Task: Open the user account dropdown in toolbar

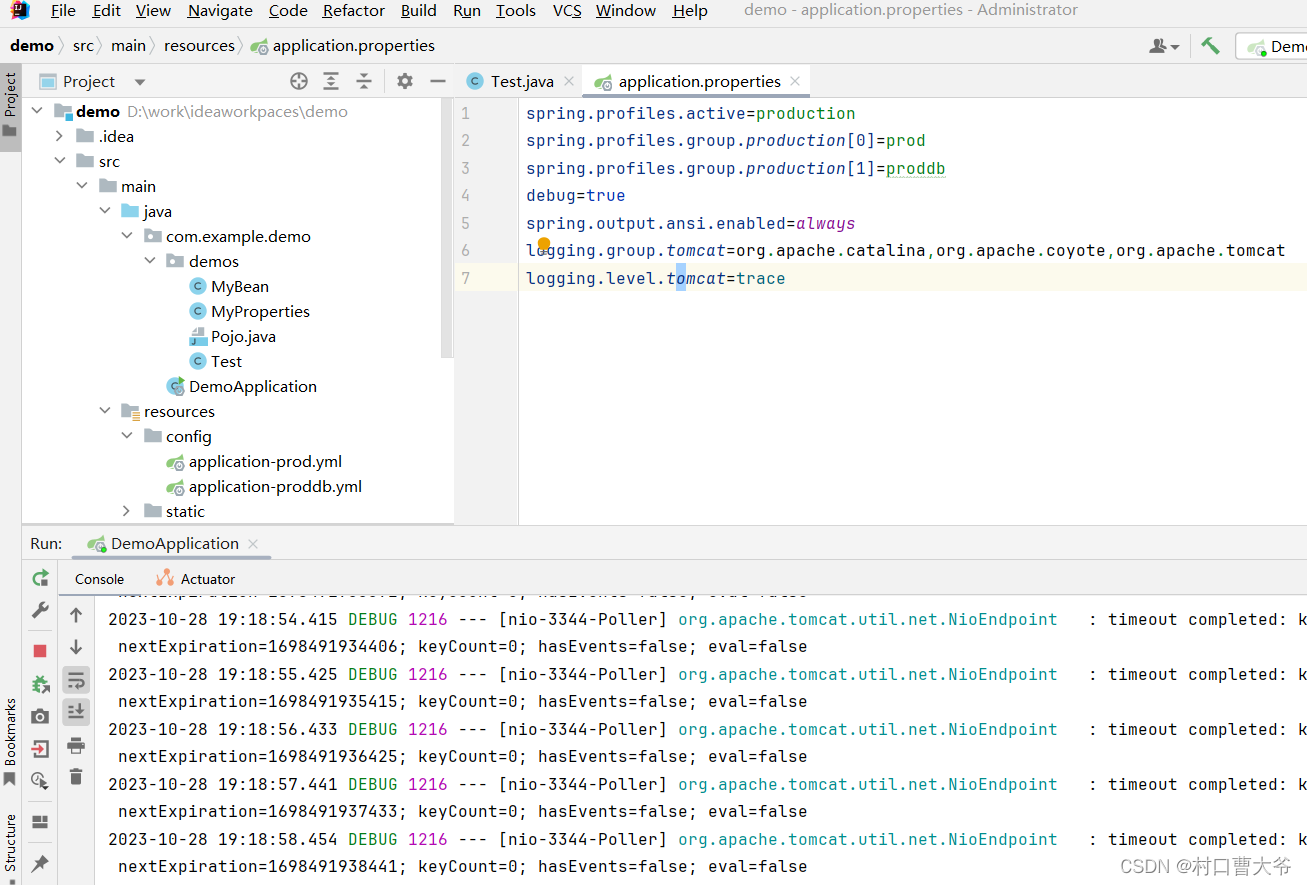Action: [x=1164, y=46]
